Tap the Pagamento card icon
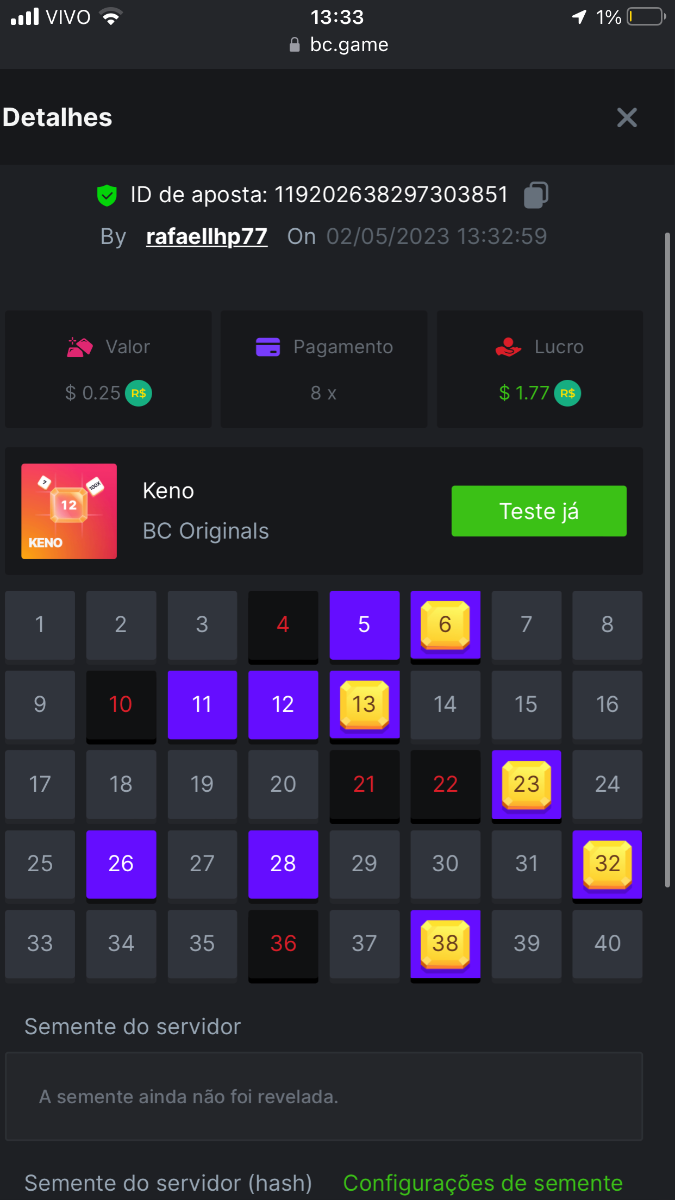 [x=267, y=347]
